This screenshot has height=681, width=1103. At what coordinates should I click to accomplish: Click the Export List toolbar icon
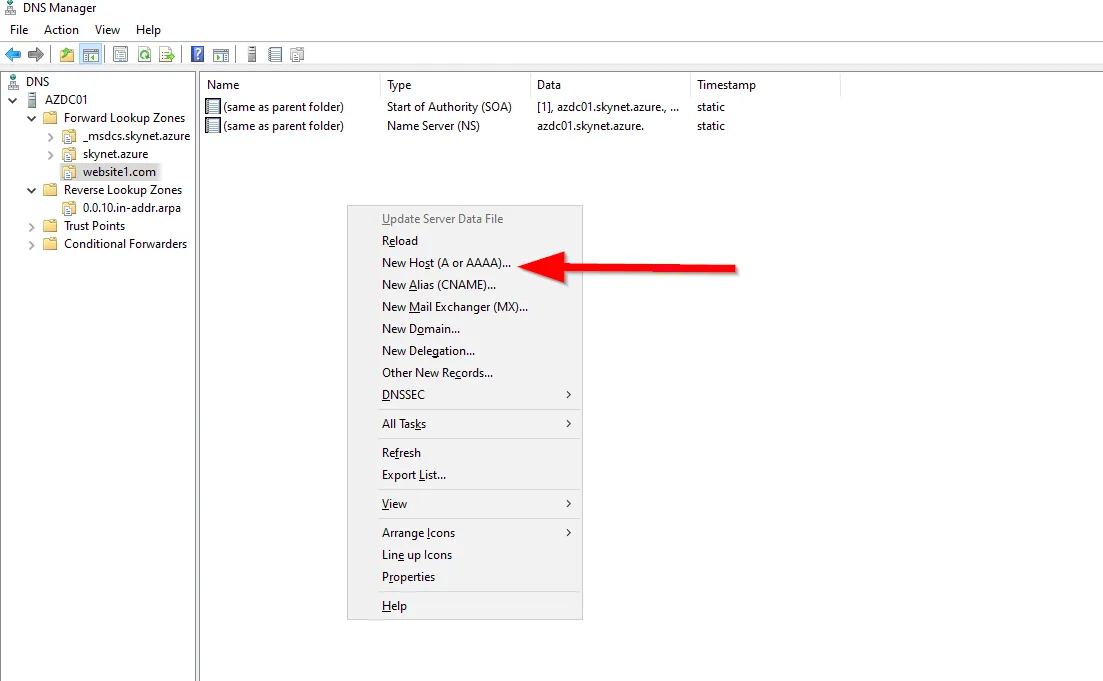pos(167,54)
